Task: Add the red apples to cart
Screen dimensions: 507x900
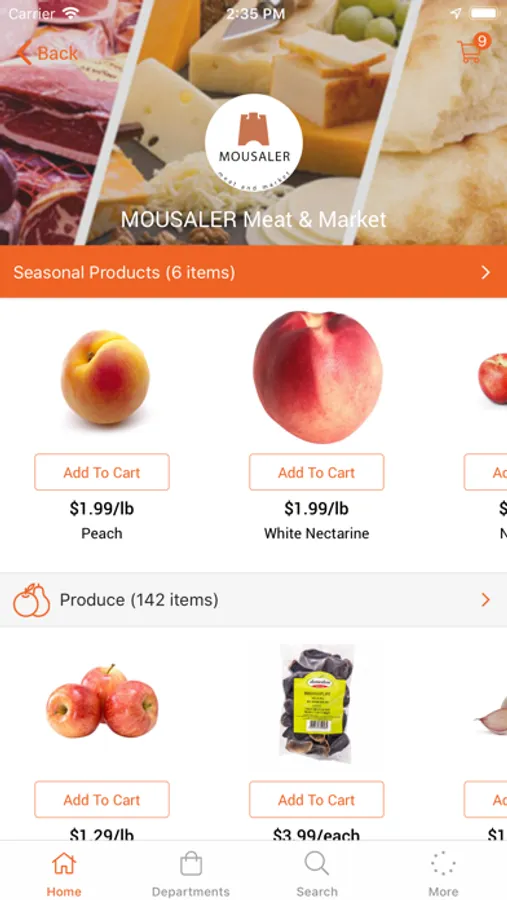Action: [x=102, y=800]
